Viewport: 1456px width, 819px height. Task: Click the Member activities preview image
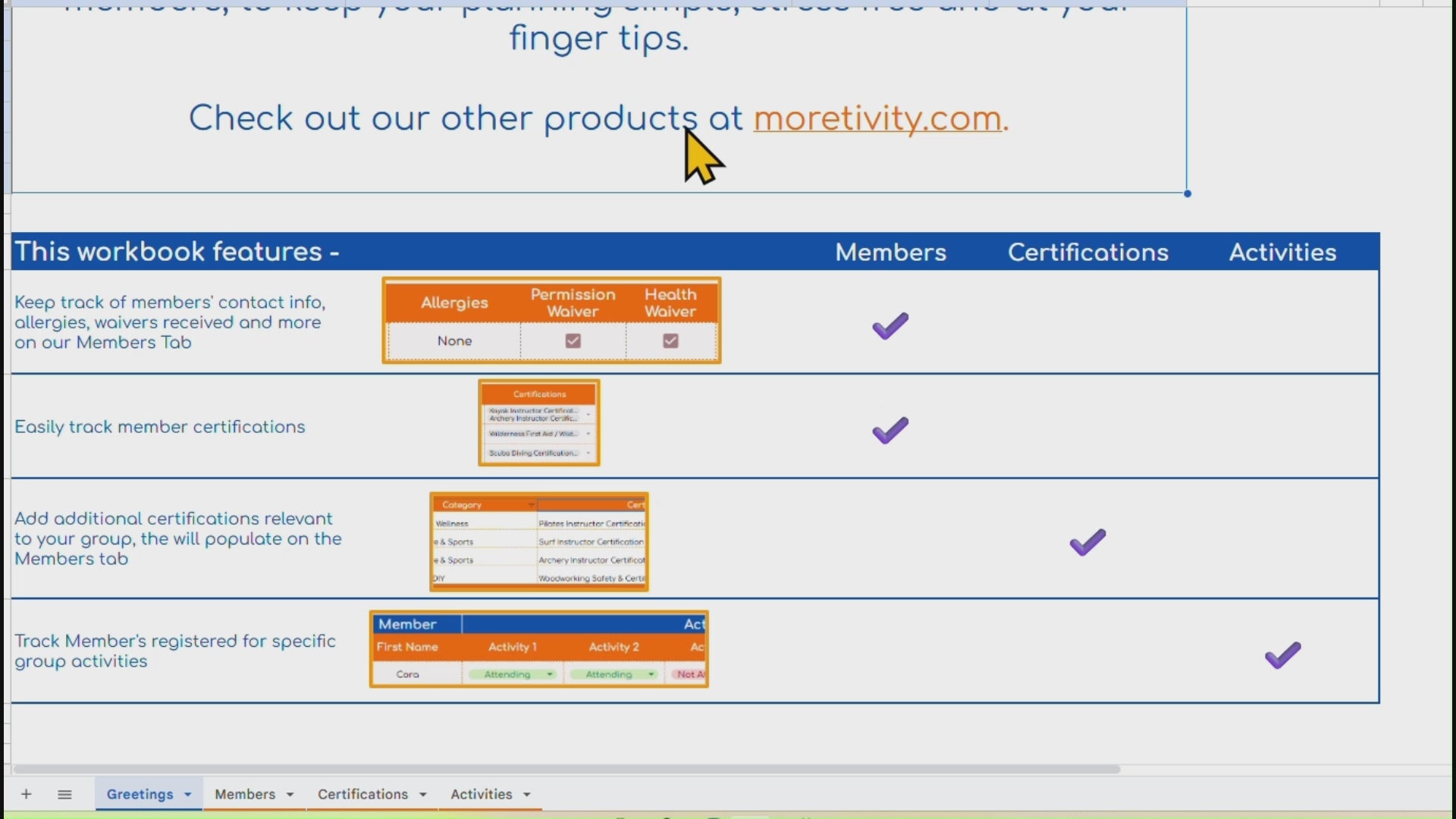539,649
